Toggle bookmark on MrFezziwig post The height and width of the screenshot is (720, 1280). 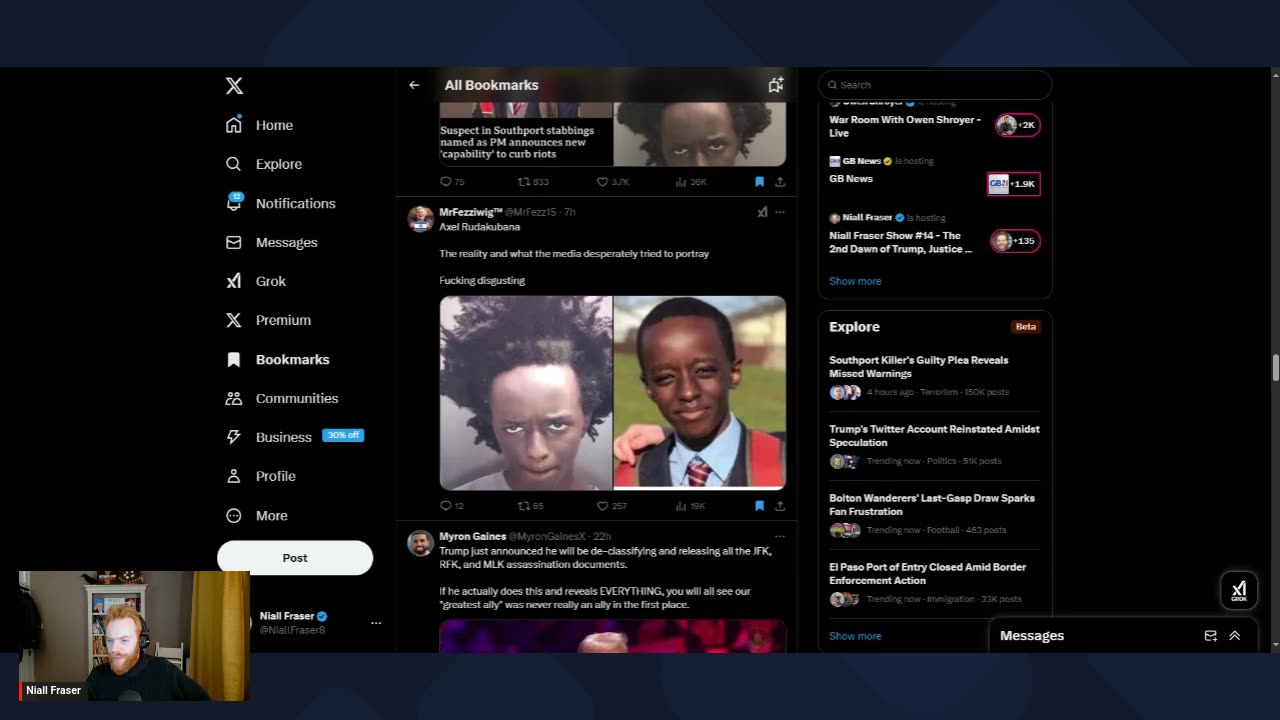click(x=759, y=506)
